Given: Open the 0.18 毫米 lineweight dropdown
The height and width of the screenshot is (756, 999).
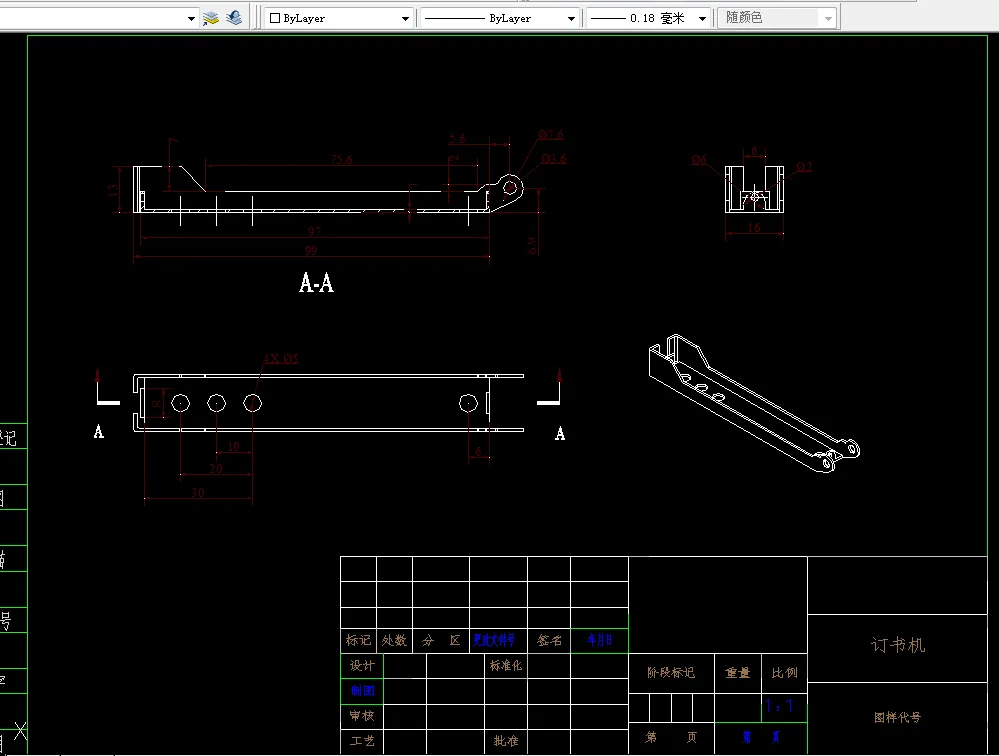Looking at the screenshot, I should (x=702, y=18).
